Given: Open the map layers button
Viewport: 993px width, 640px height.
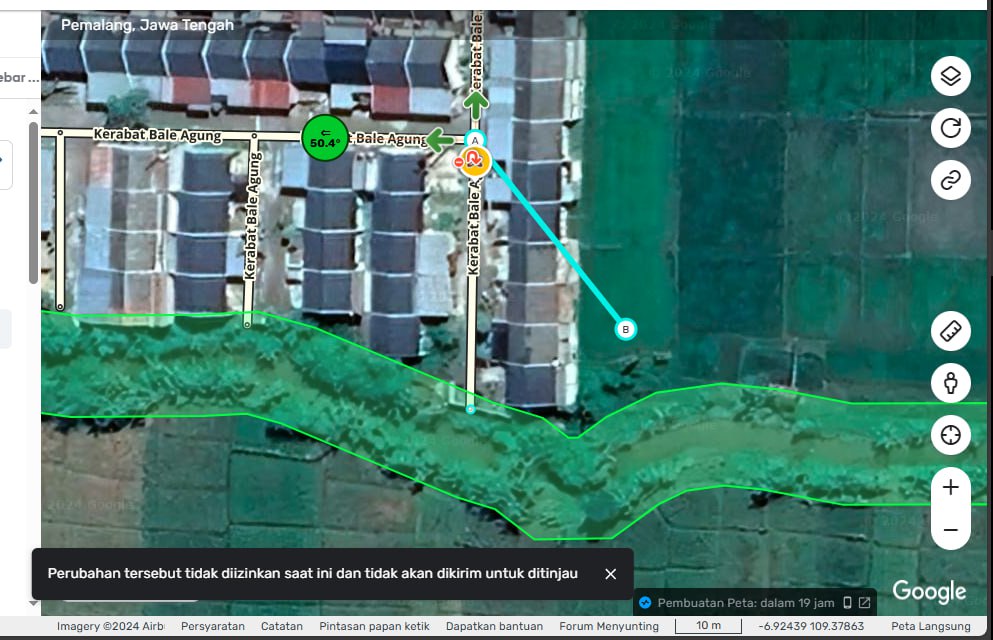Looking at the screenshot, I should (x=950, y=76).
